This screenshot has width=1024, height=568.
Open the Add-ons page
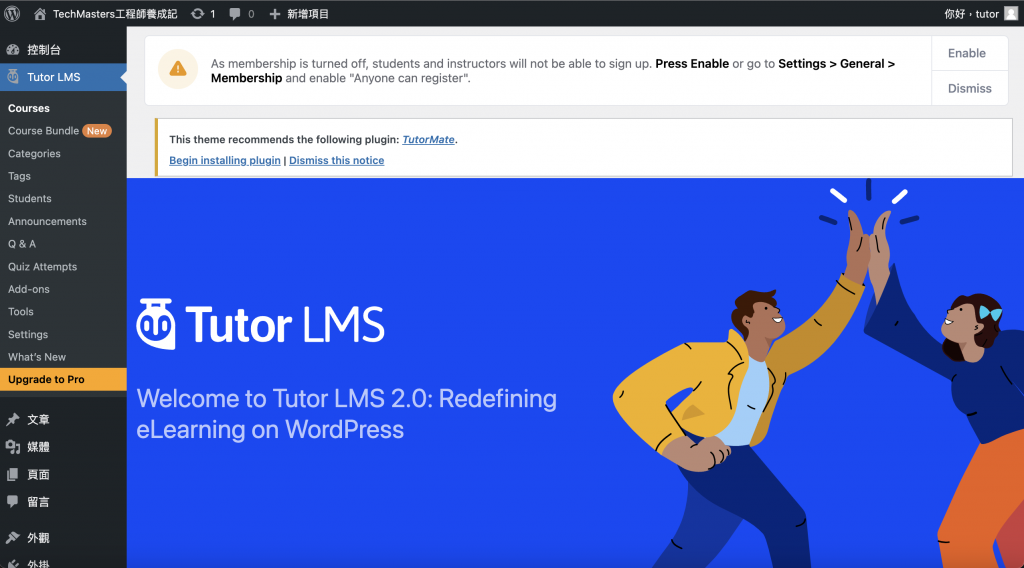(x=29, y=289)
